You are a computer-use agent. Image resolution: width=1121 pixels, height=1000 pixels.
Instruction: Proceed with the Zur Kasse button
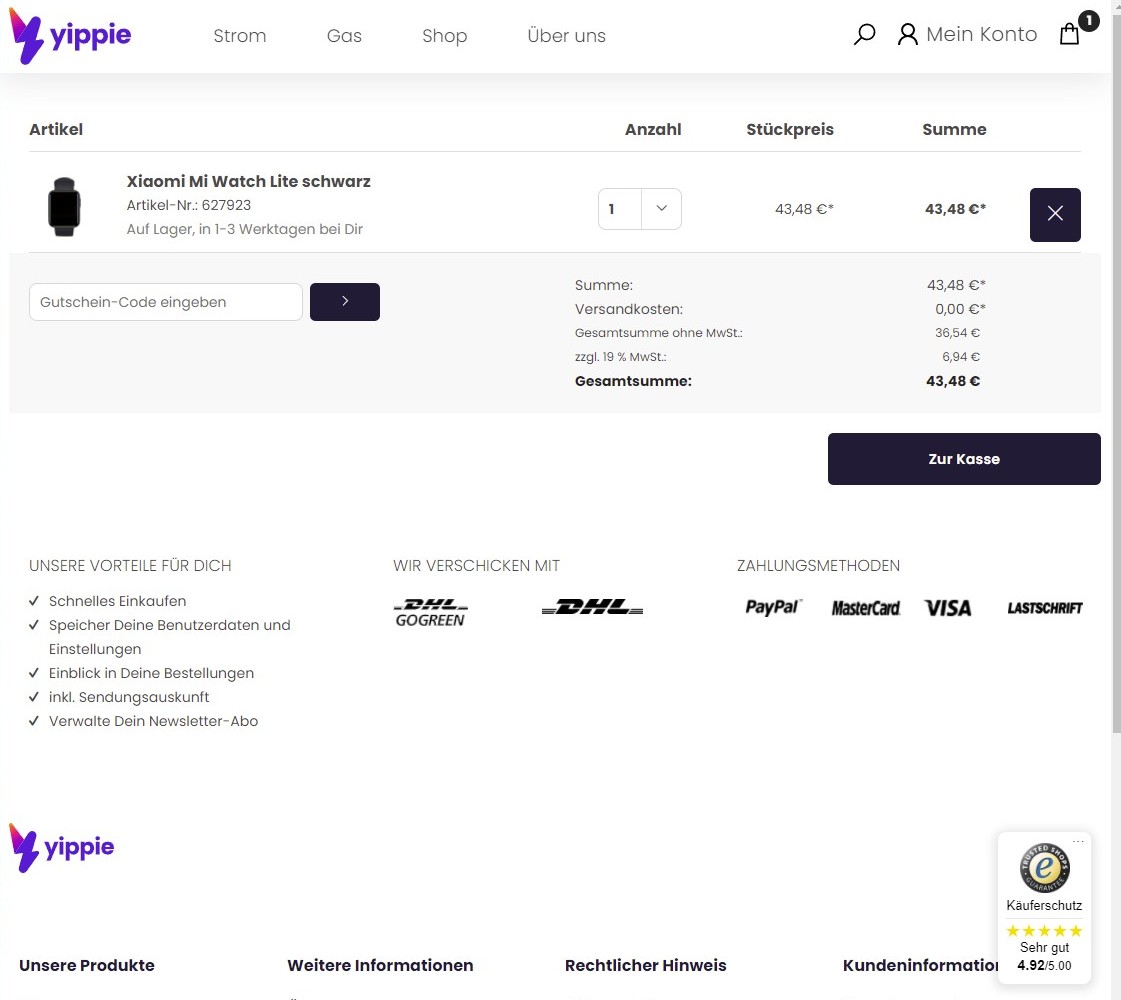point(964,459)
